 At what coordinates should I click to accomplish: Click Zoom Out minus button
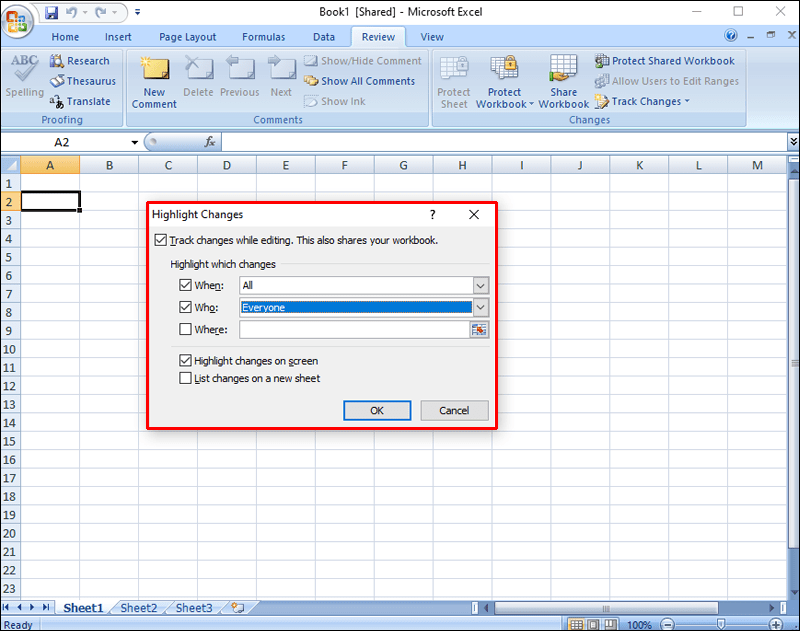pyautogui.click(x=667, y=624)
